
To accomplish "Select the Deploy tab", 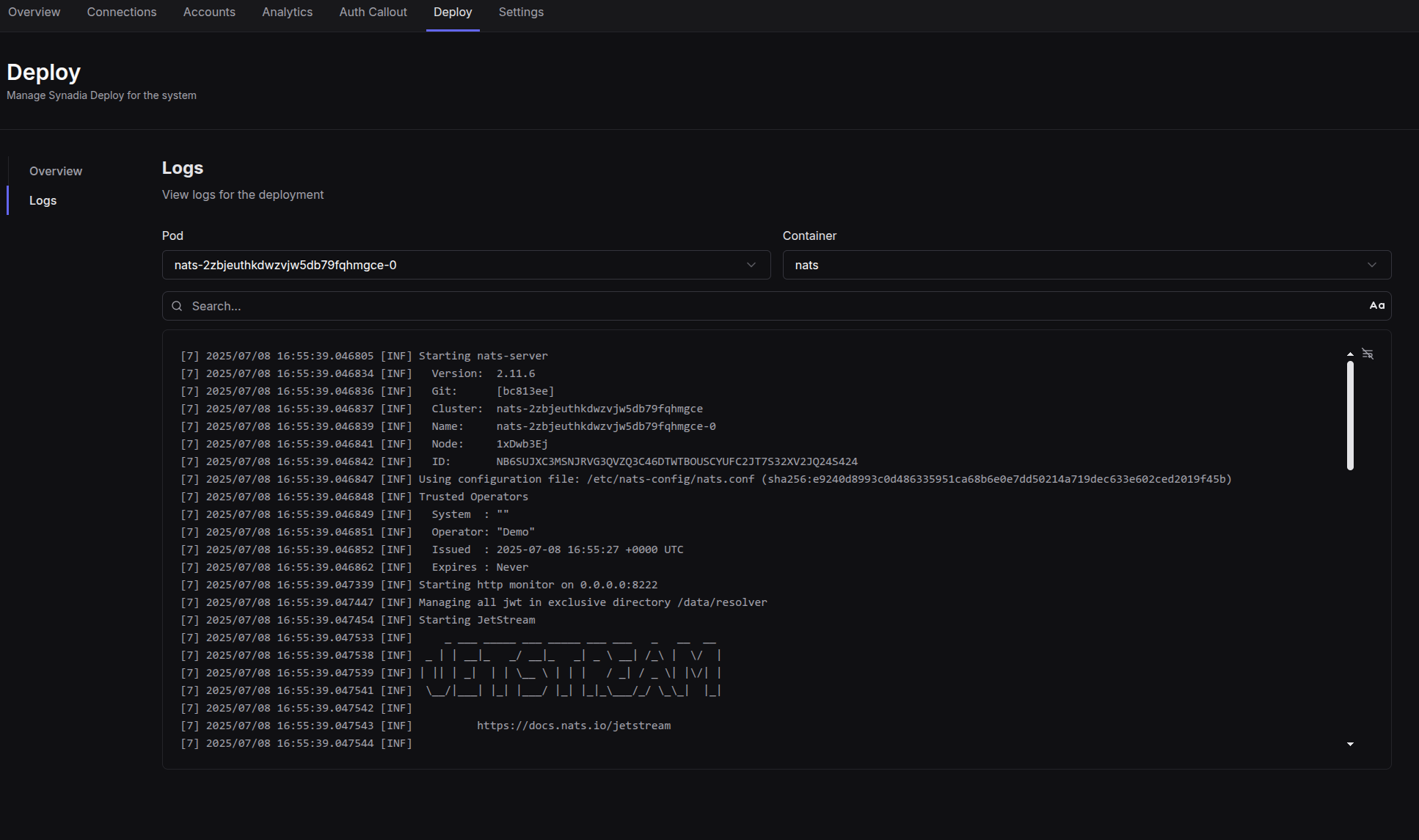I will pos(453,12).
